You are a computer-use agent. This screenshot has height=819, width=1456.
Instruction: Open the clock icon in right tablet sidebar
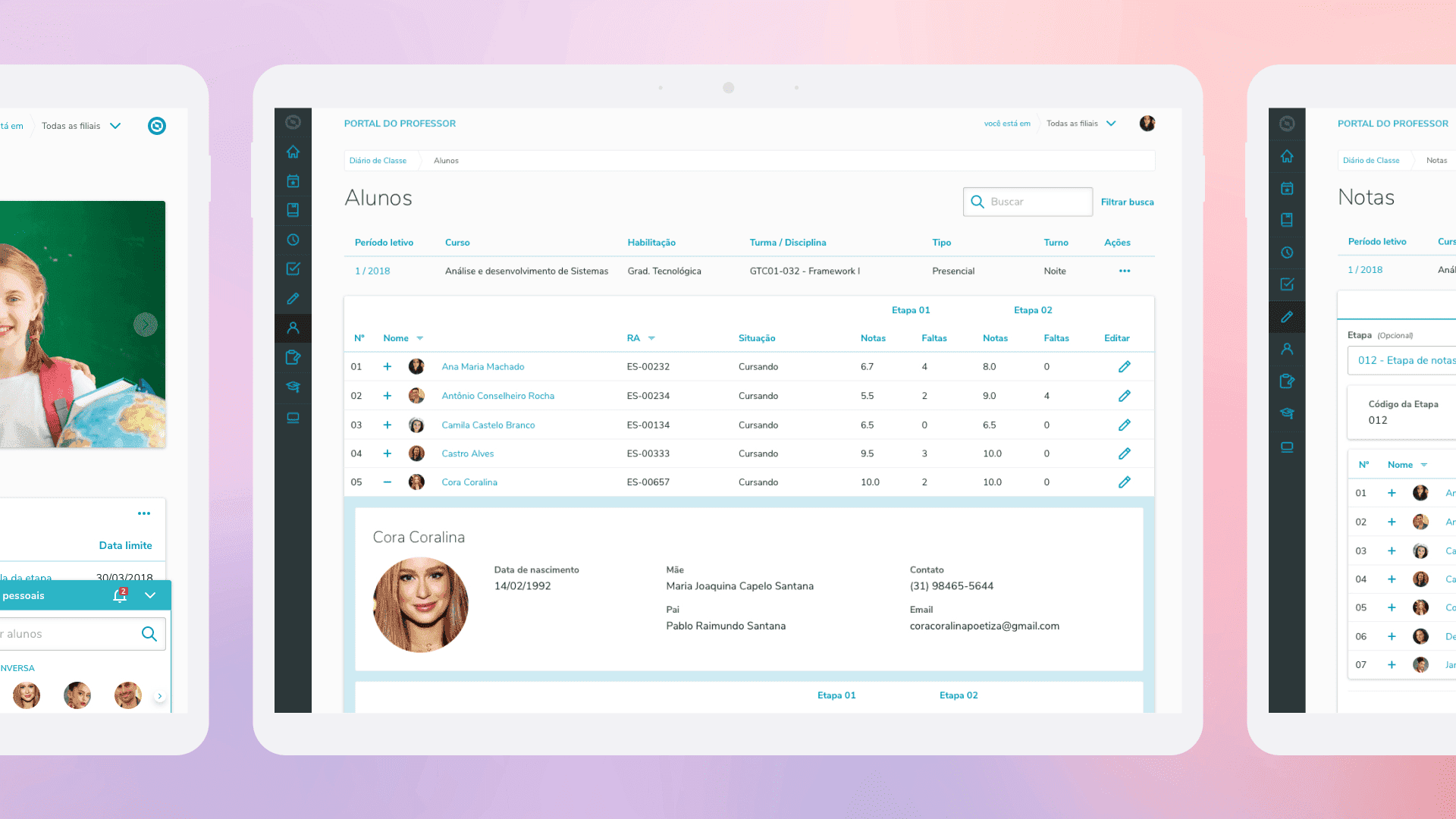coord(1287,253)
